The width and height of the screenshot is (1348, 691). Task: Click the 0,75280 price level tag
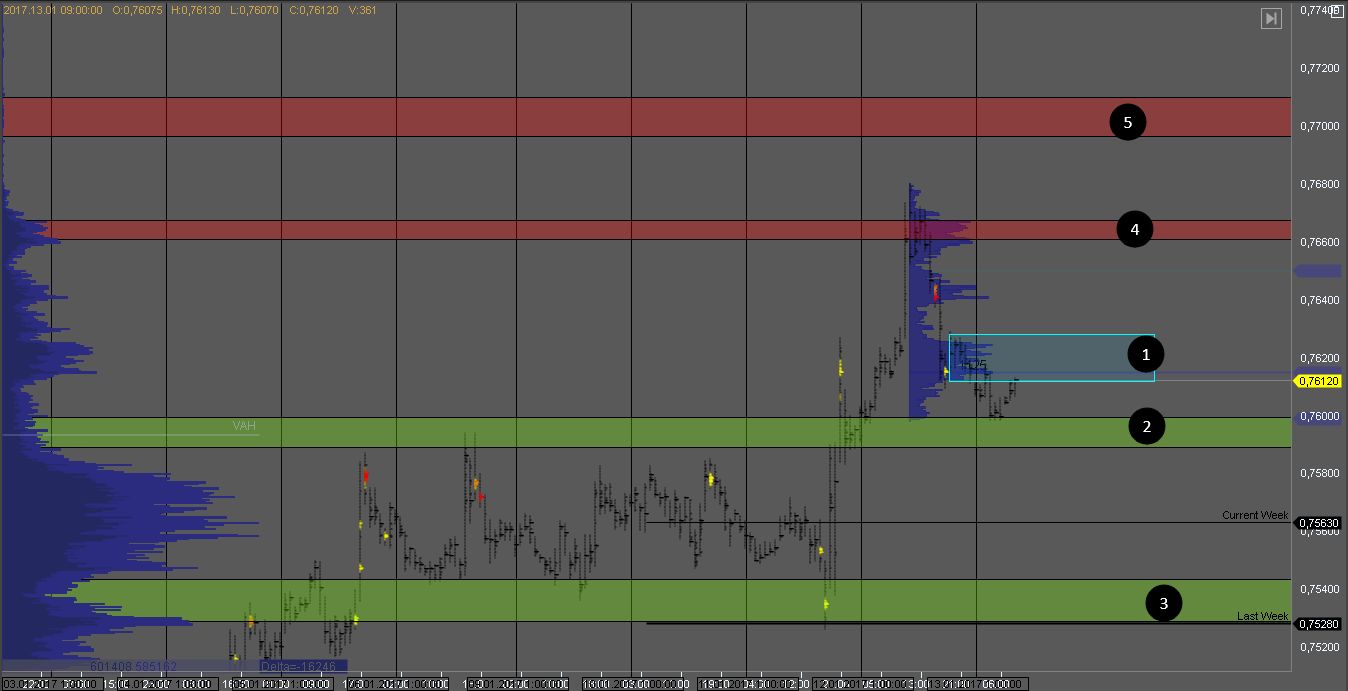coord(1319,624)
